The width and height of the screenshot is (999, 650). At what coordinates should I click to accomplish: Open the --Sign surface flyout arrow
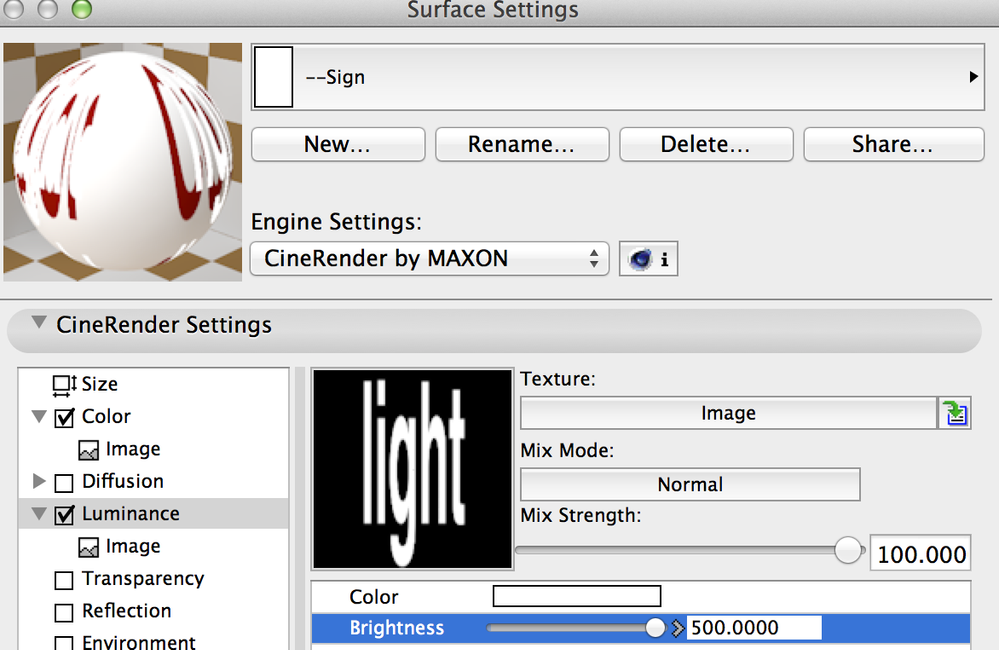(x=973, y=76)
